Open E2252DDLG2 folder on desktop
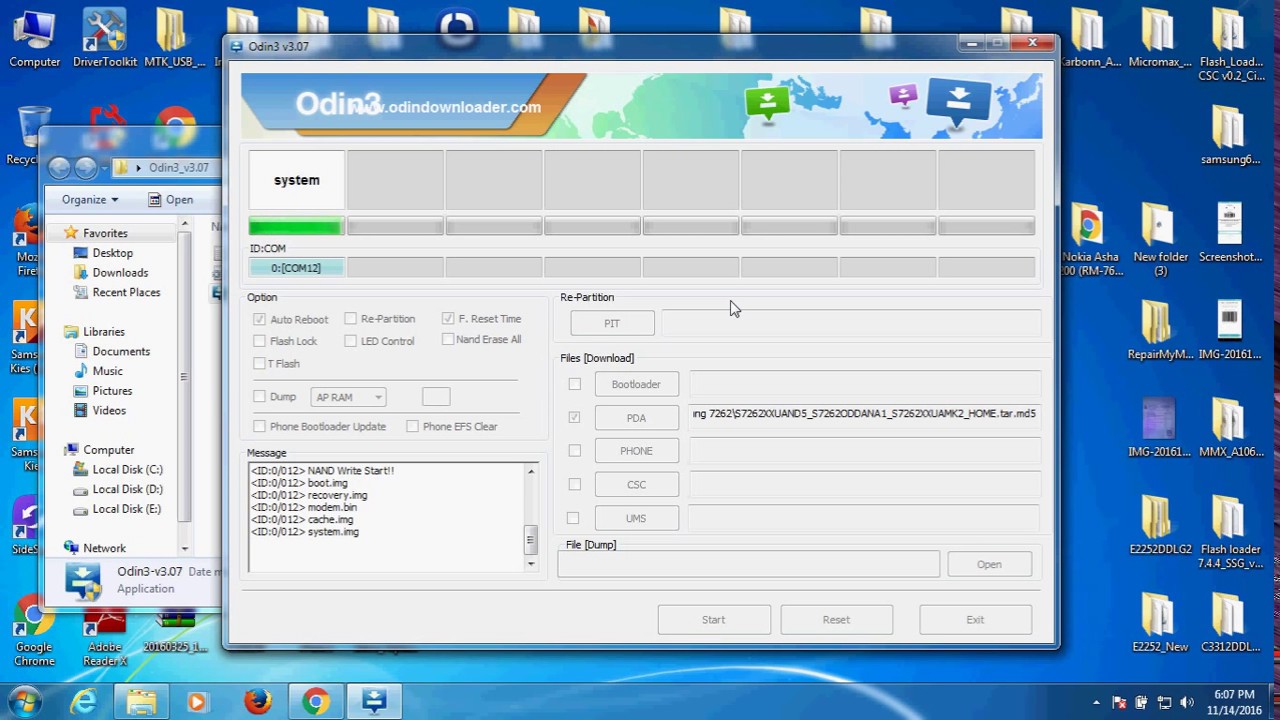Image resolution: width=1280 pixels, height=720 pixels. coord(1160,525)
